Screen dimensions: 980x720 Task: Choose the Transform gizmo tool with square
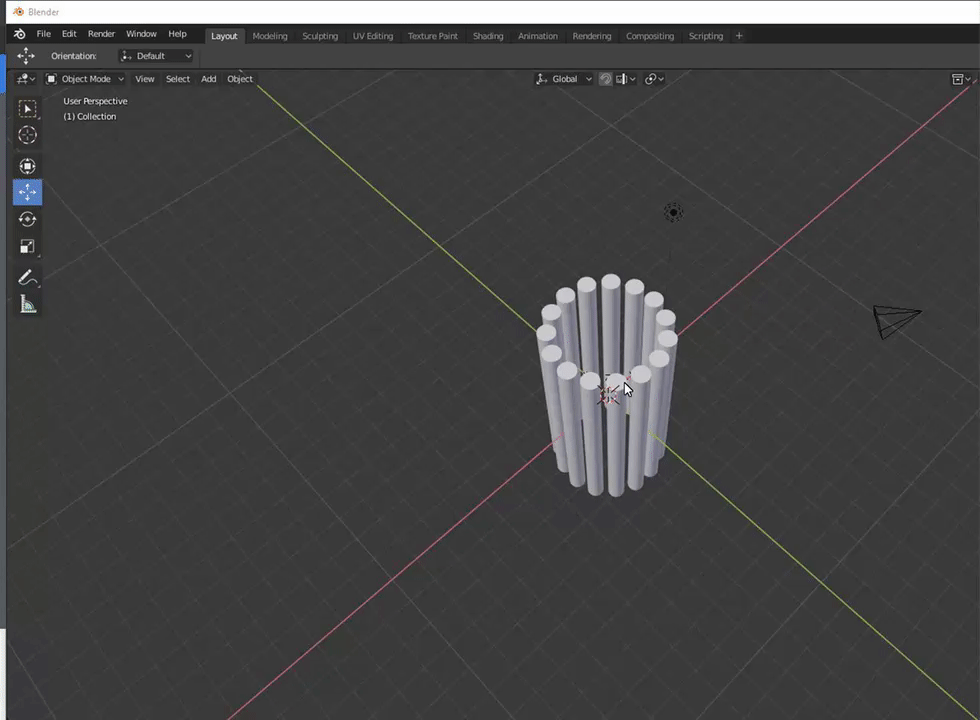(27, 166)
